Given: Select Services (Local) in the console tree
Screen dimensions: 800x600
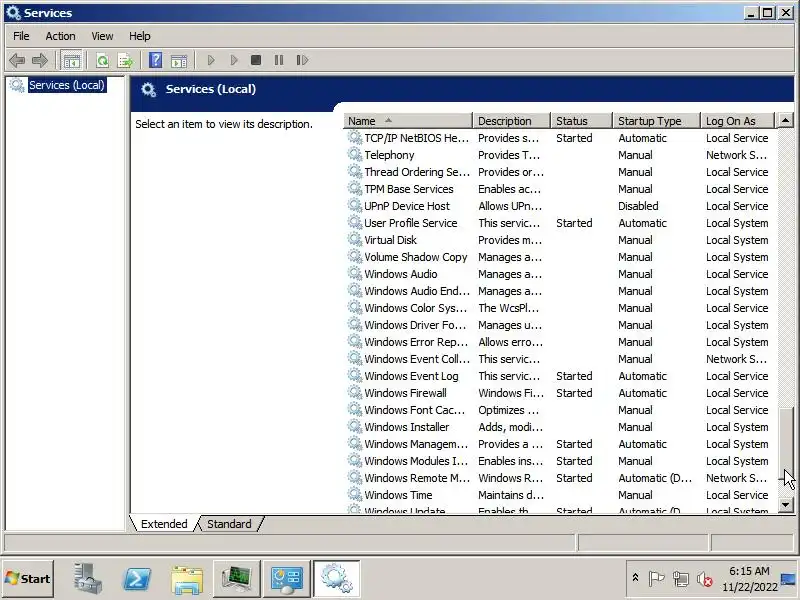Looking at the screenshot, I should pyautogui.click(x=67, y=85).
